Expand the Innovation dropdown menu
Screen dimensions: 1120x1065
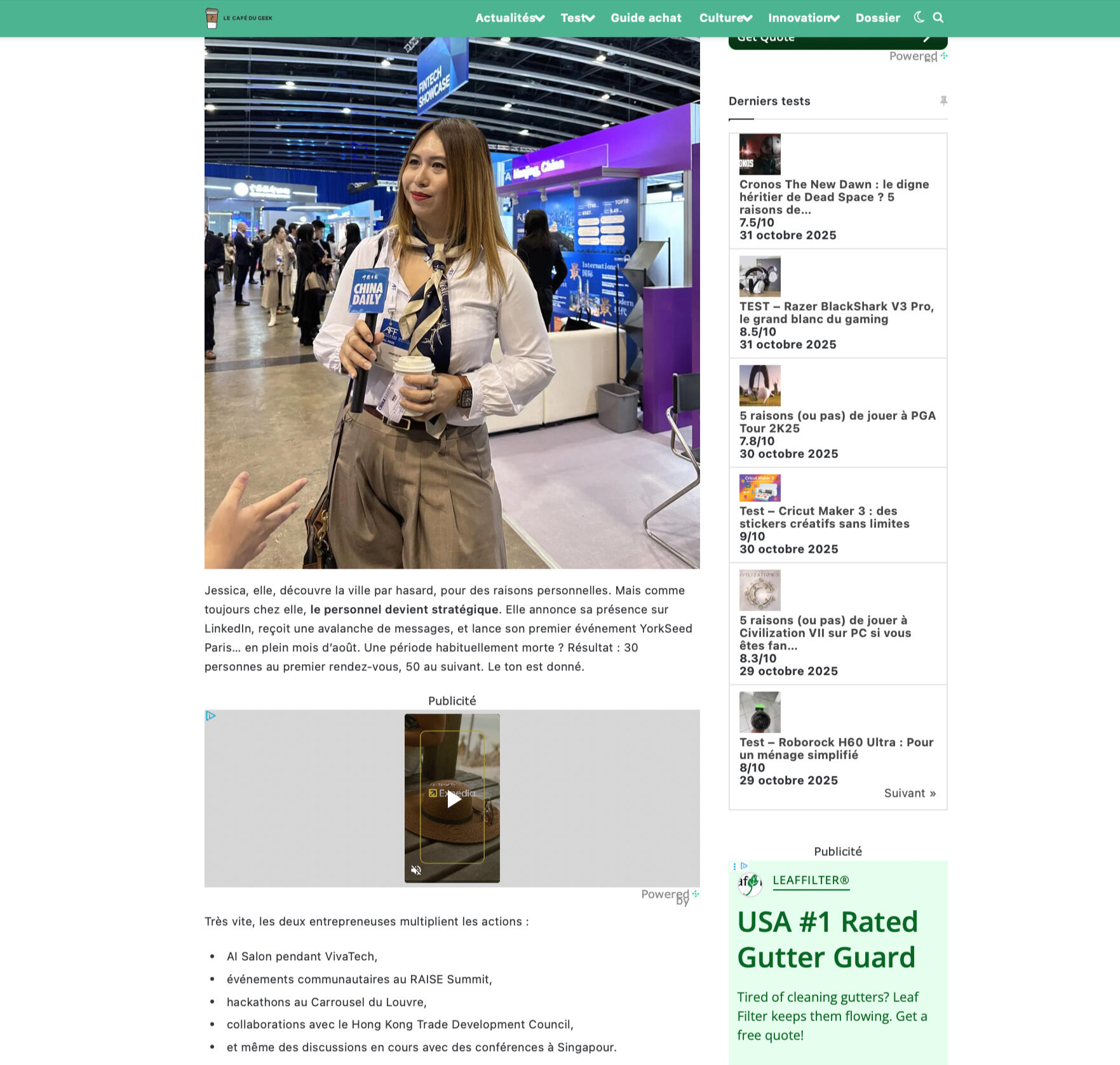(x=803, y=18)
